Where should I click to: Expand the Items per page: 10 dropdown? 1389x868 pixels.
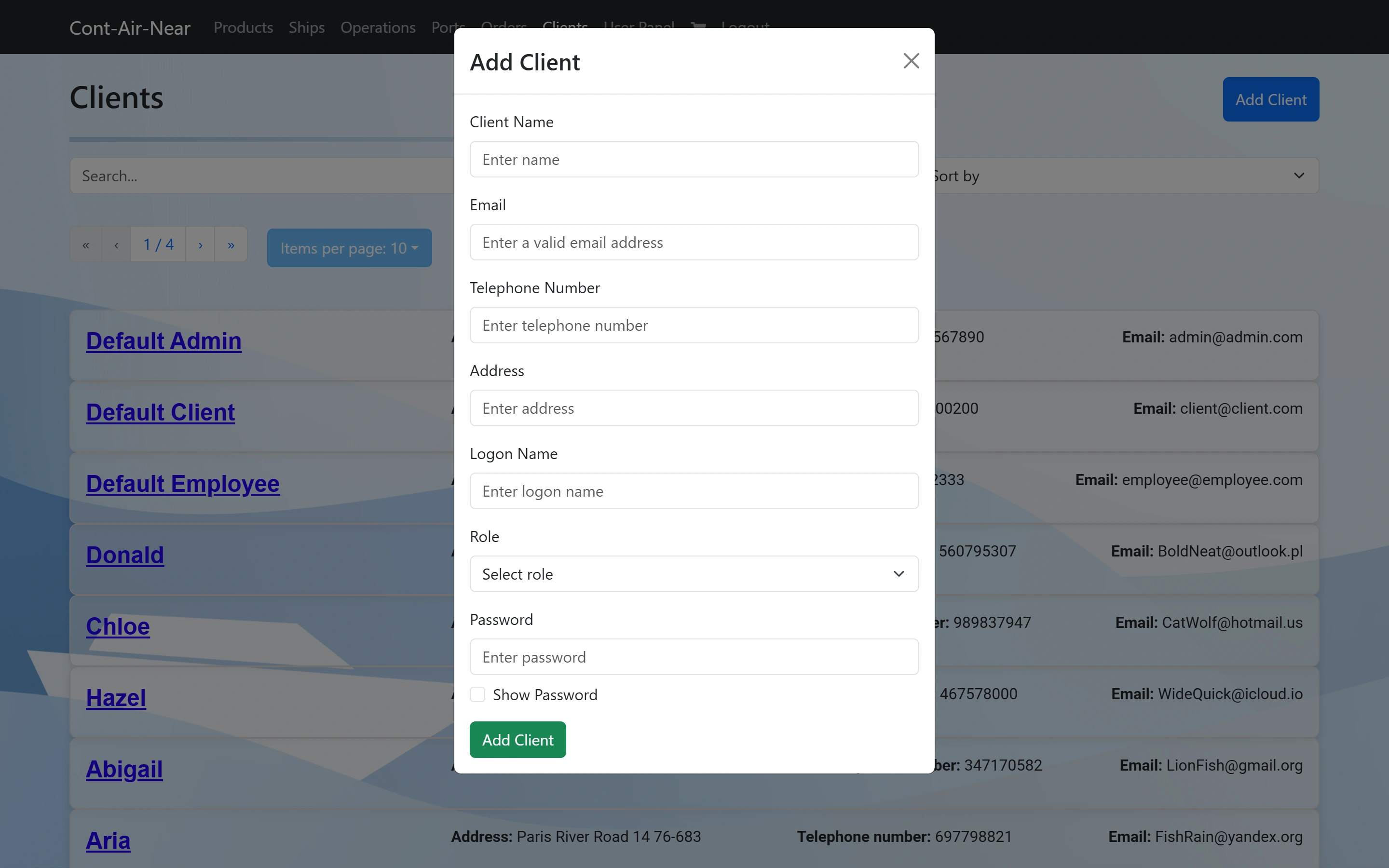349,248
